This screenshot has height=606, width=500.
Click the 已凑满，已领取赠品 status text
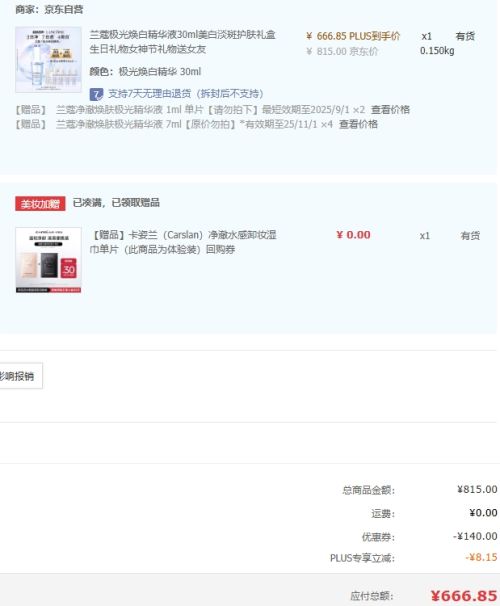(116, 203)
